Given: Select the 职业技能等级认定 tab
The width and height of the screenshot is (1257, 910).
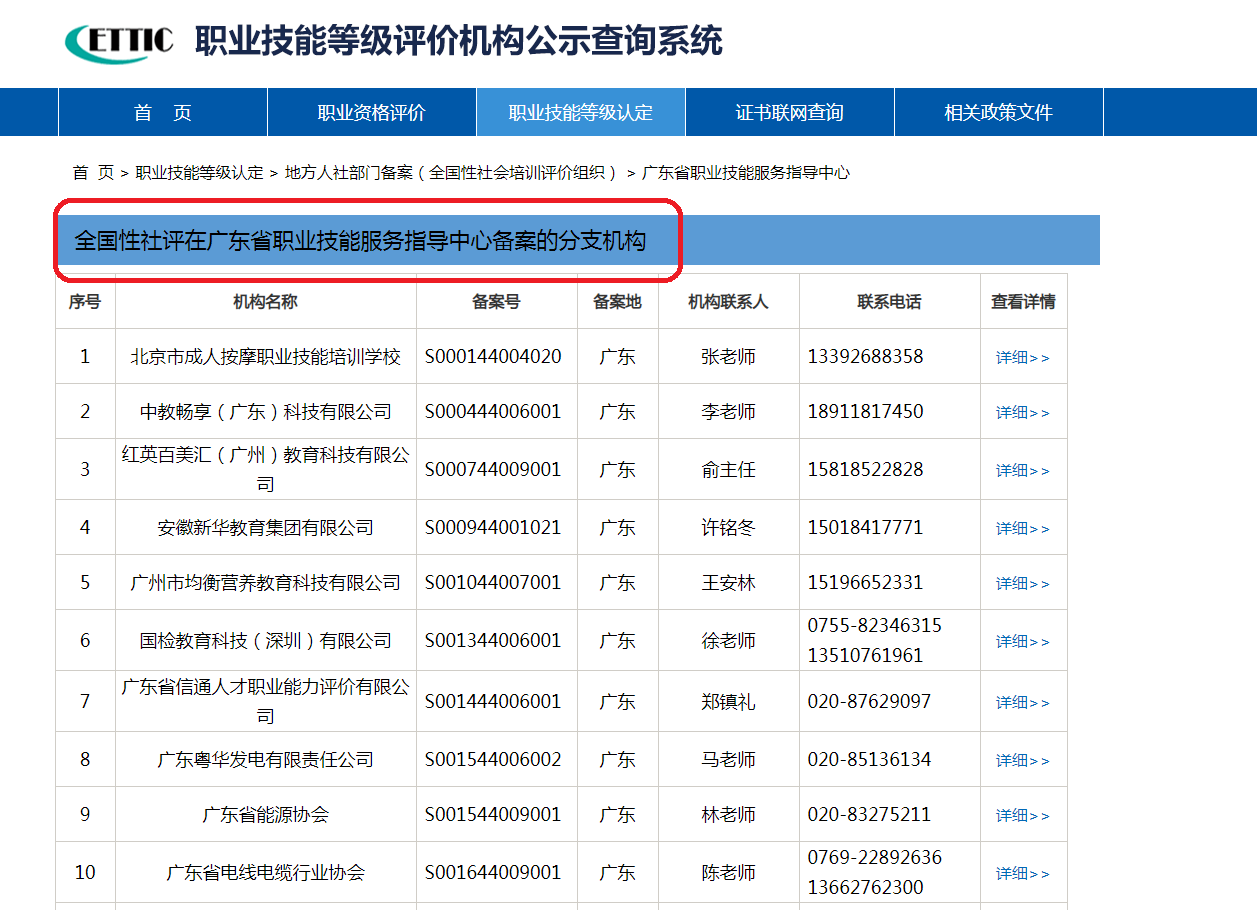Looking at the screenshot, I should coord(581,113).
